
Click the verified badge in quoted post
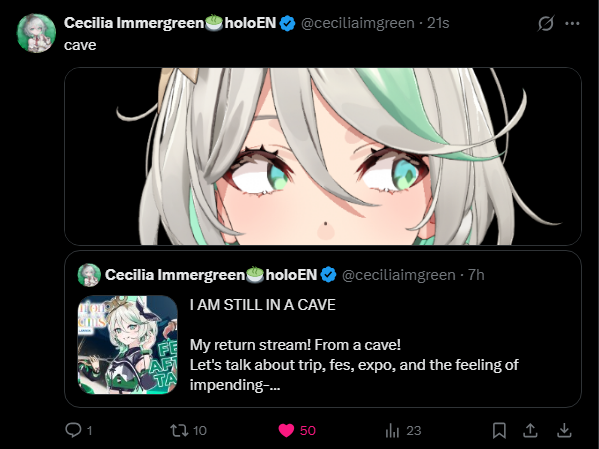coord(328,275)
